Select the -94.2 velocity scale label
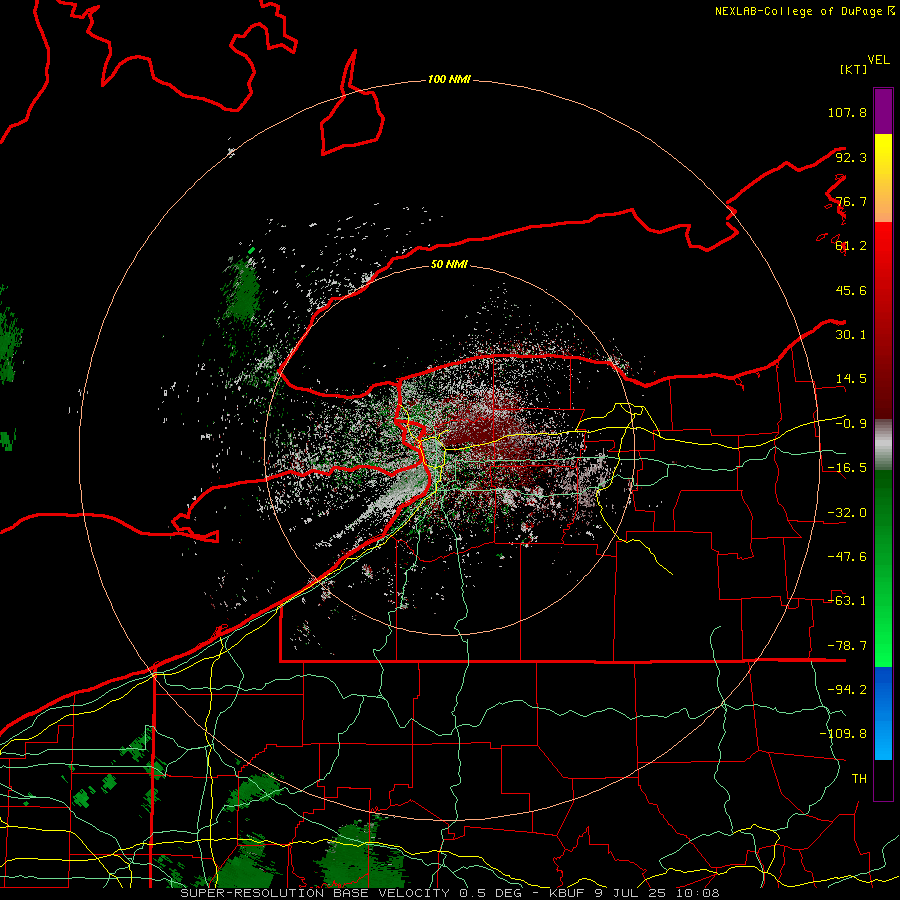Viewport: 900px width, 900px height. 847,690
